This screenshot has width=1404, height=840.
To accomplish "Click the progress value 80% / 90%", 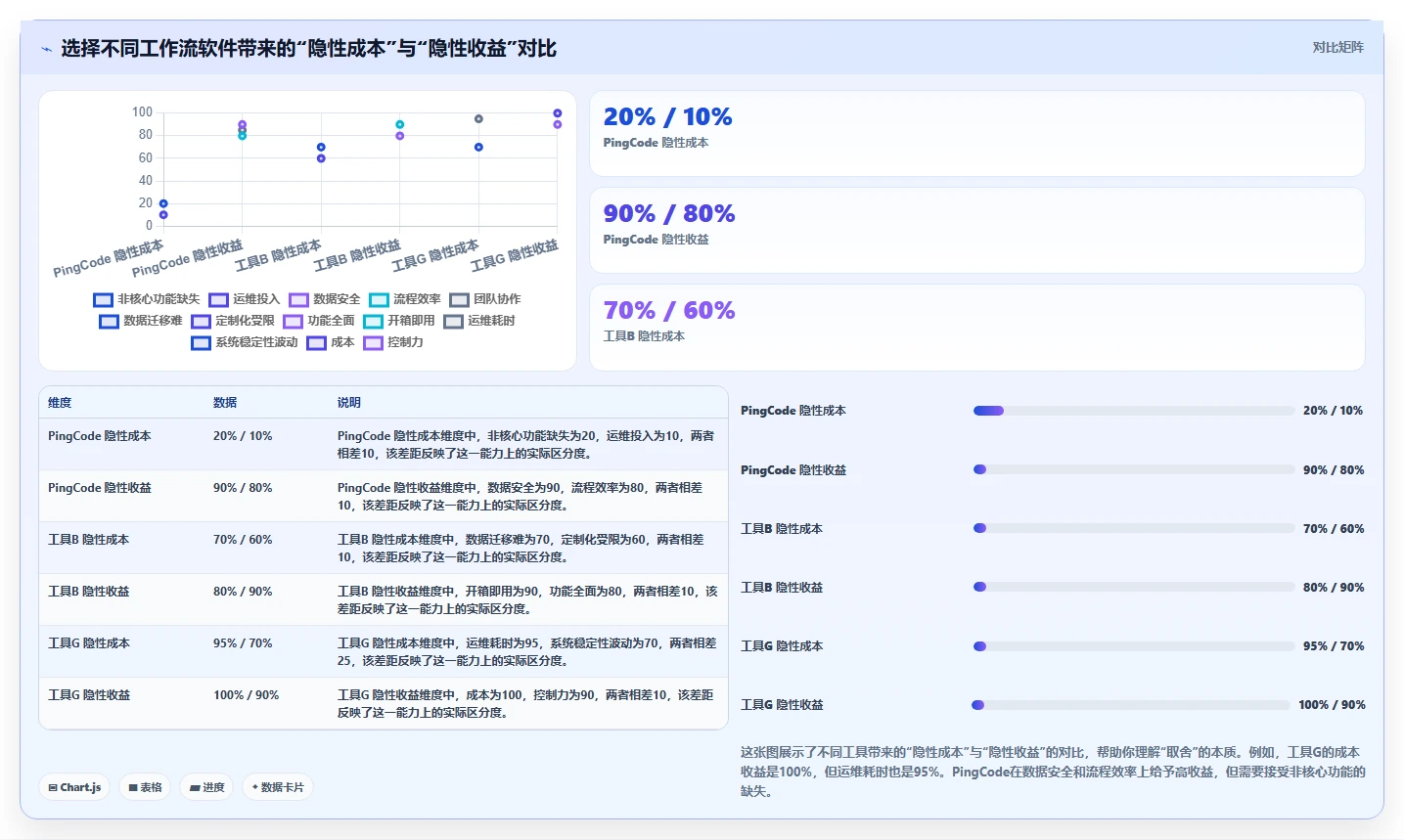I will pos(1334,588).
